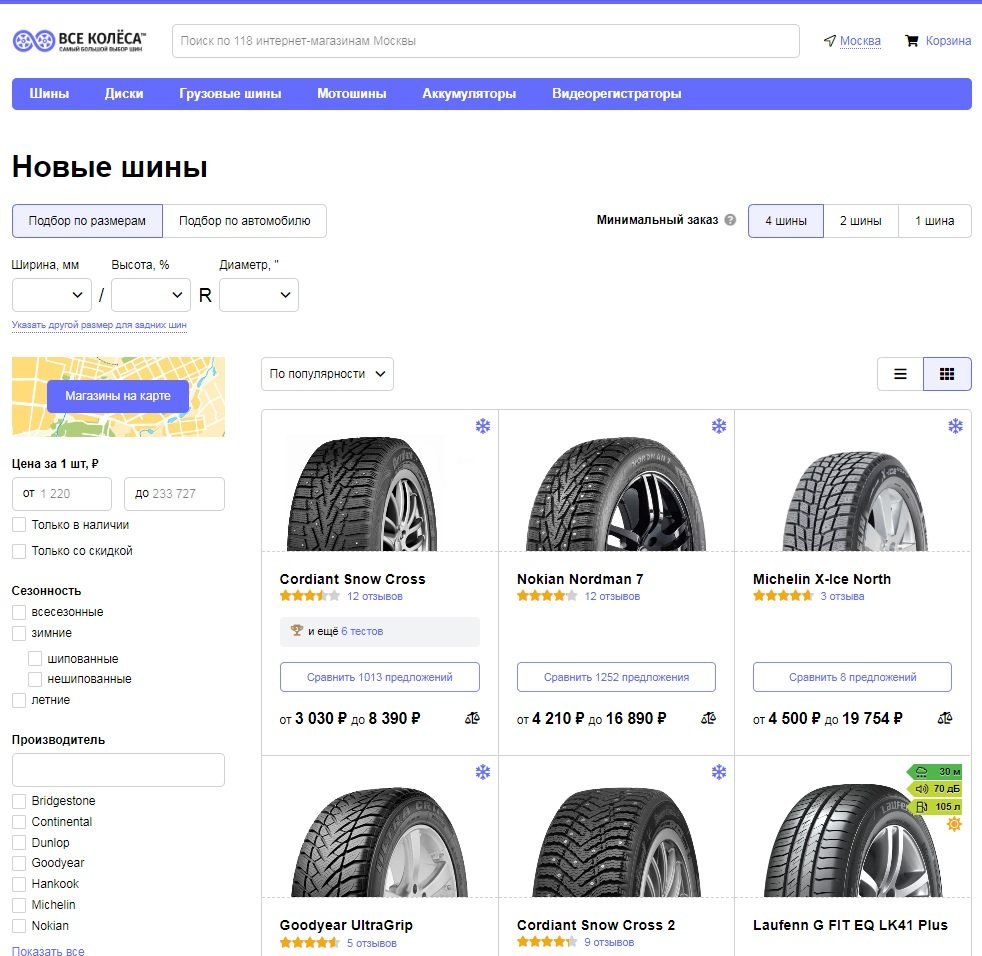
Task: Set minimum order to 2 шины
Action: click(861, 221)
